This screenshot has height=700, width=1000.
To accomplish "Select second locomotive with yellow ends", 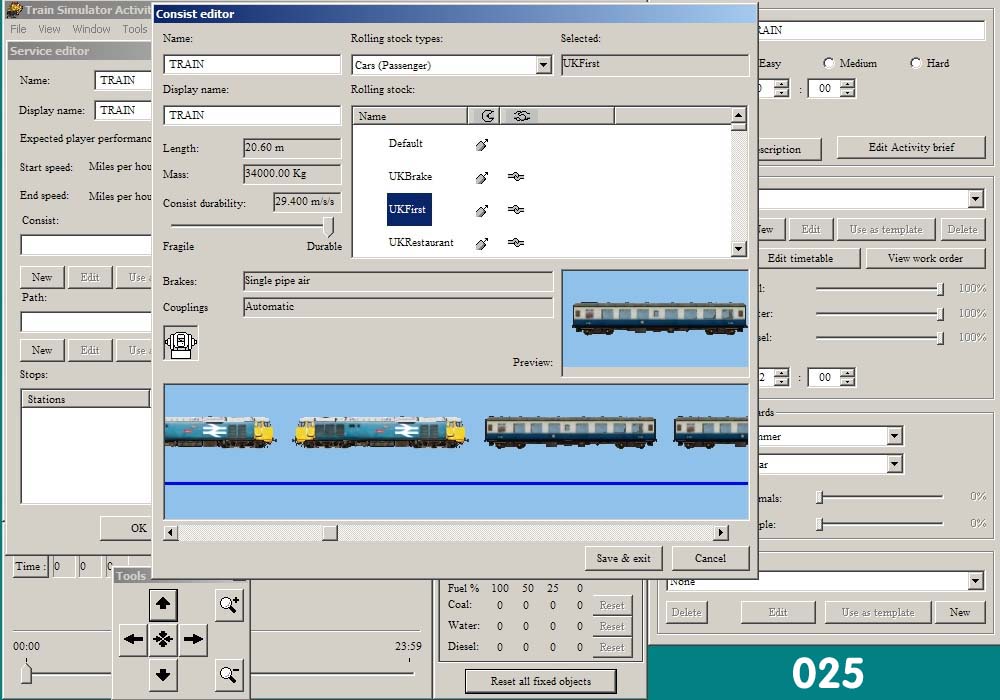I will click(x=380, y=432).
